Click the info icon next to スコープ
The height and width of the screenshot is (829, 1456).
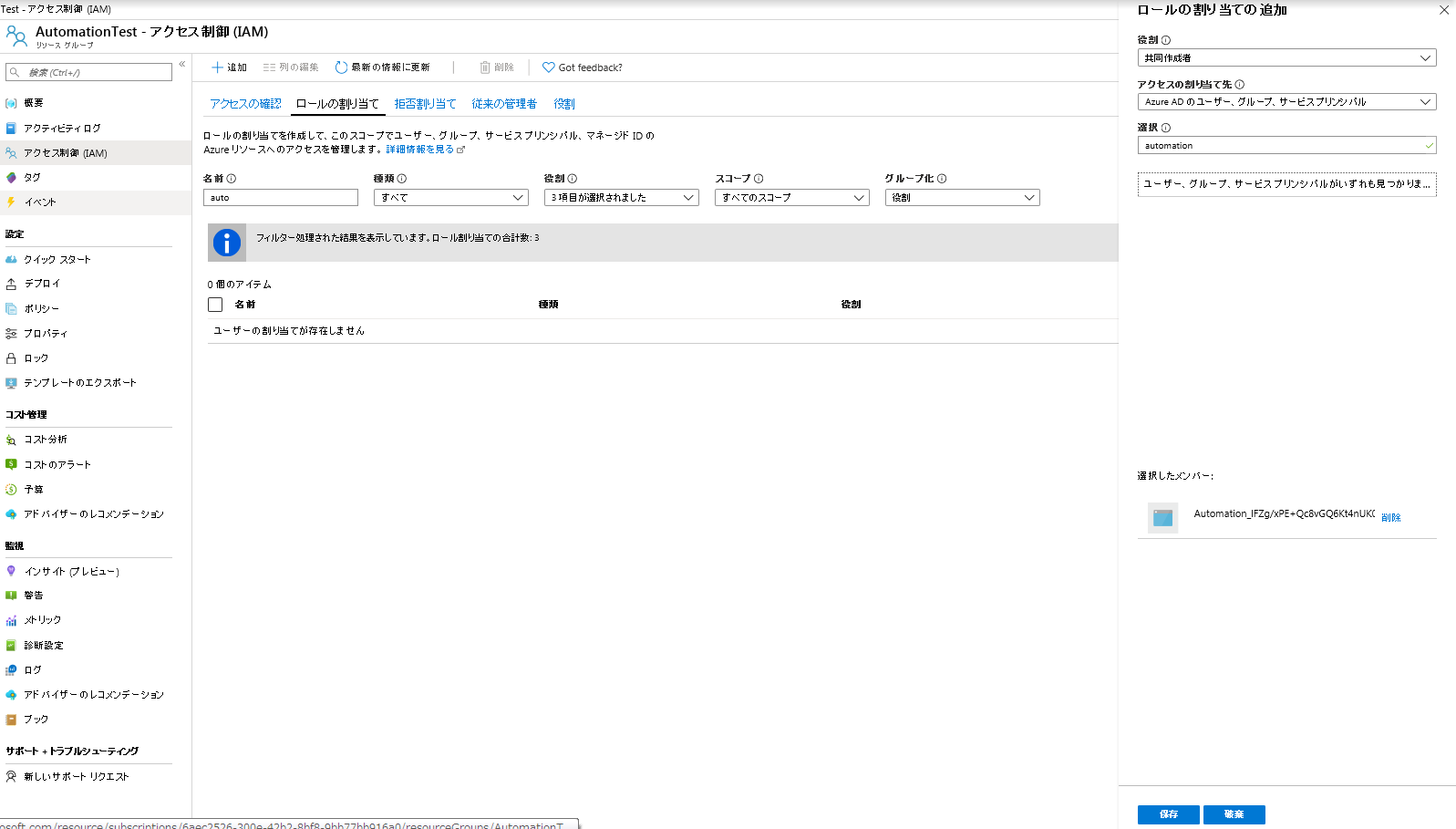pos(759,179)
